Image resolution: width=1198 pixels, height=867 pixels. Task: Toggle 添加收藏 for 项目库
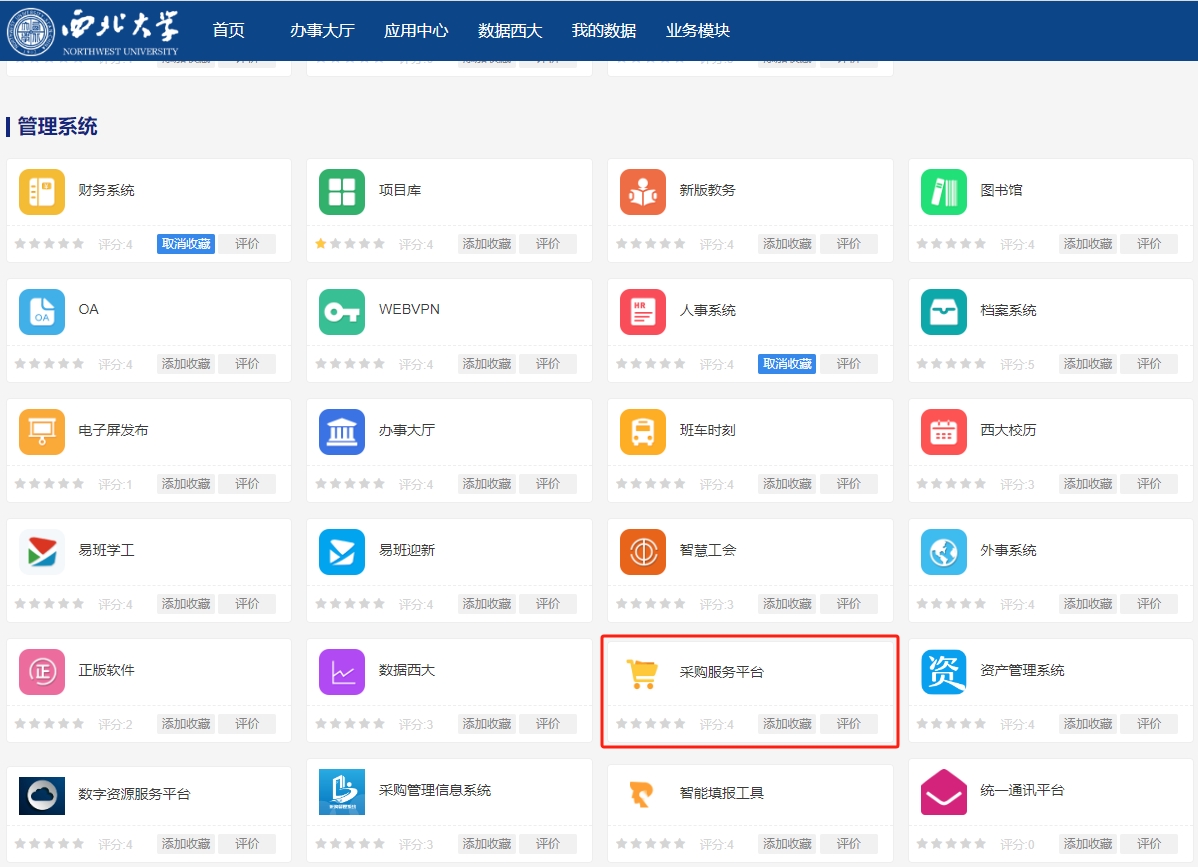click(487, 244)
